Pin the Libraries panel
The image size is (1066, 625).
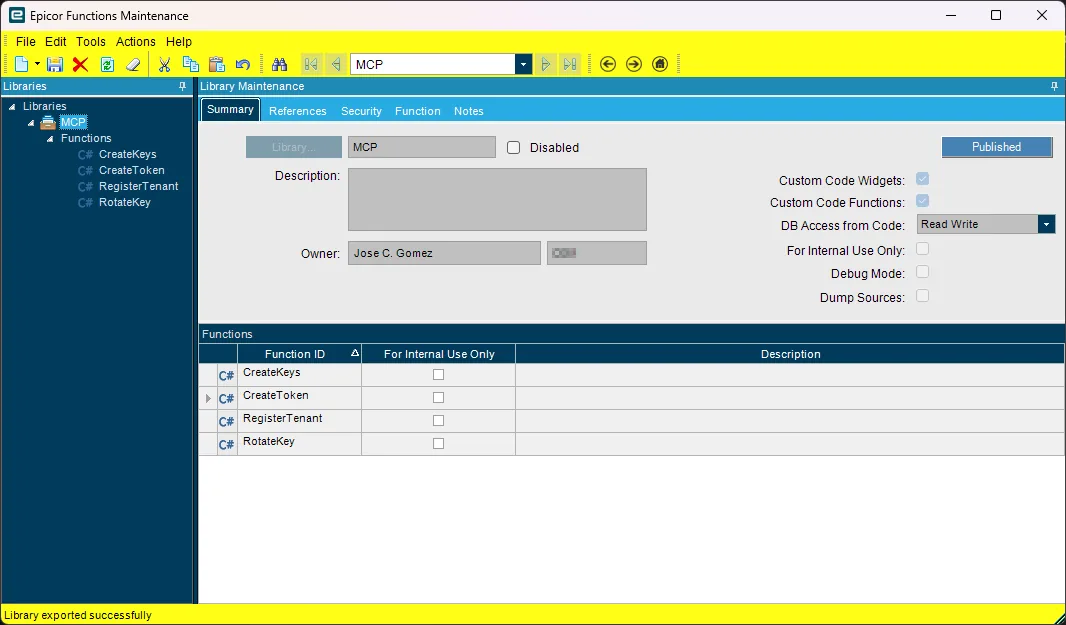click(182, 86)
